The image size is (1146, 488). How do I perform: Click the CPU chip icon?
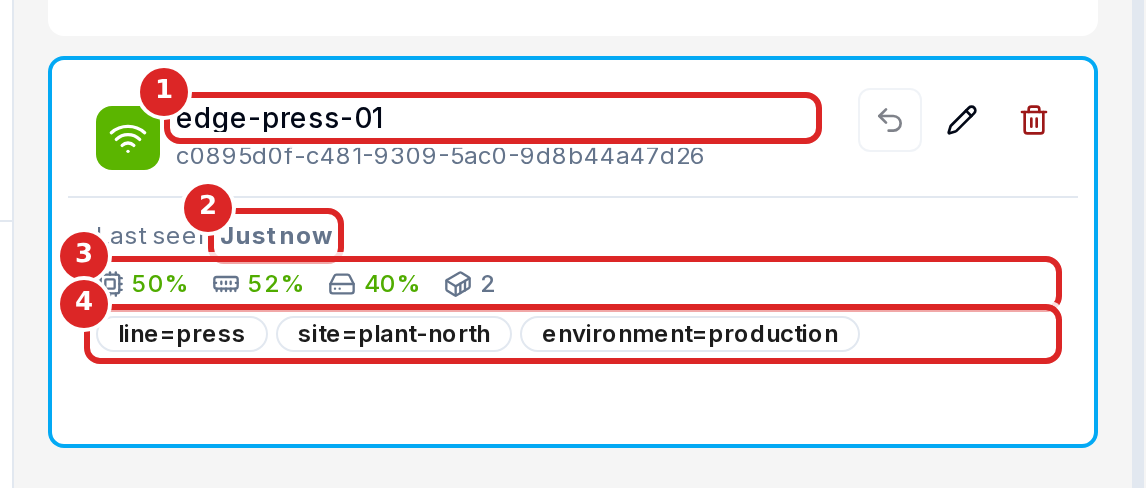112,283
